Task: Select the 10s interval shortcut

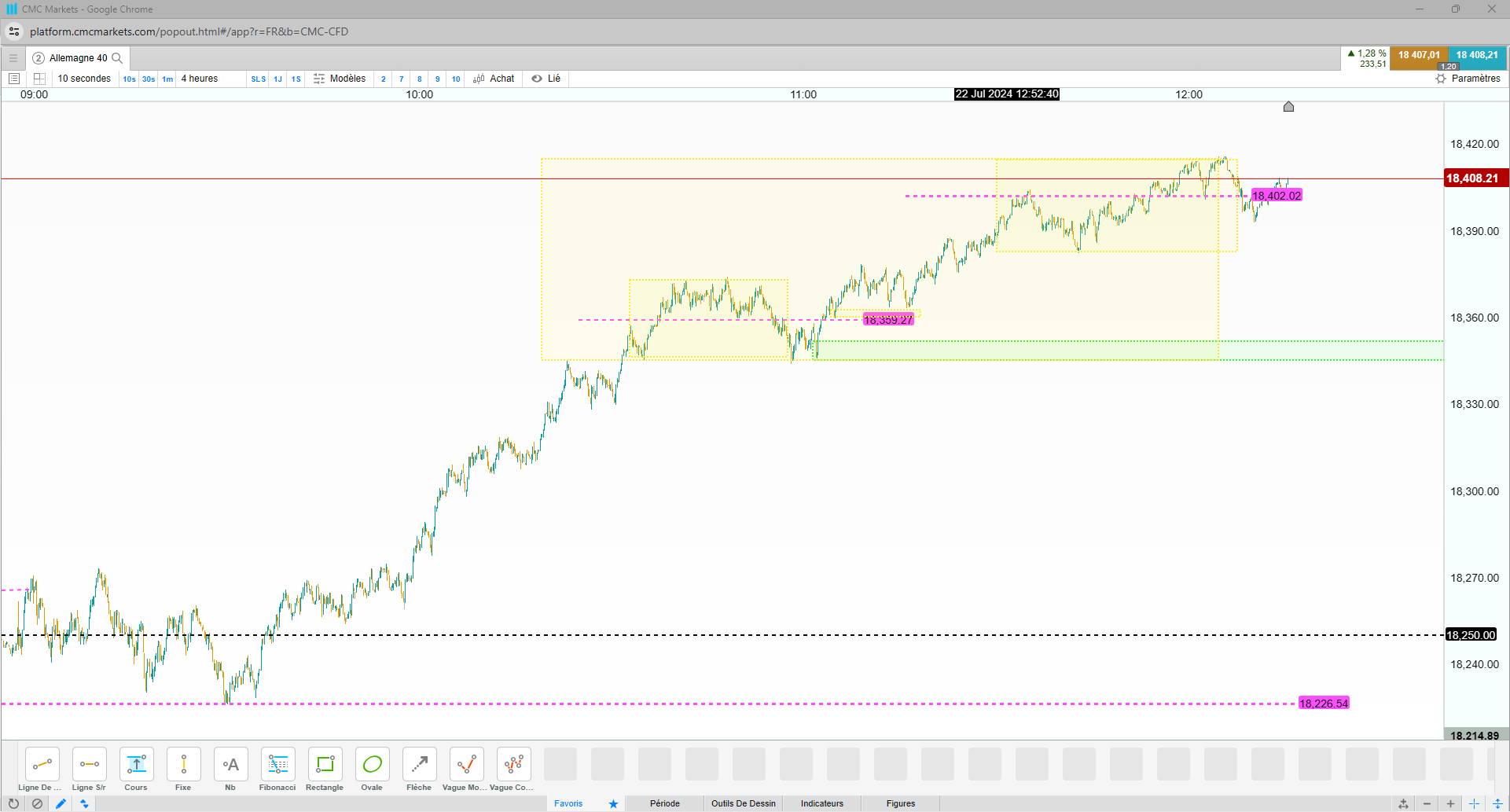Action: (129, 79)
